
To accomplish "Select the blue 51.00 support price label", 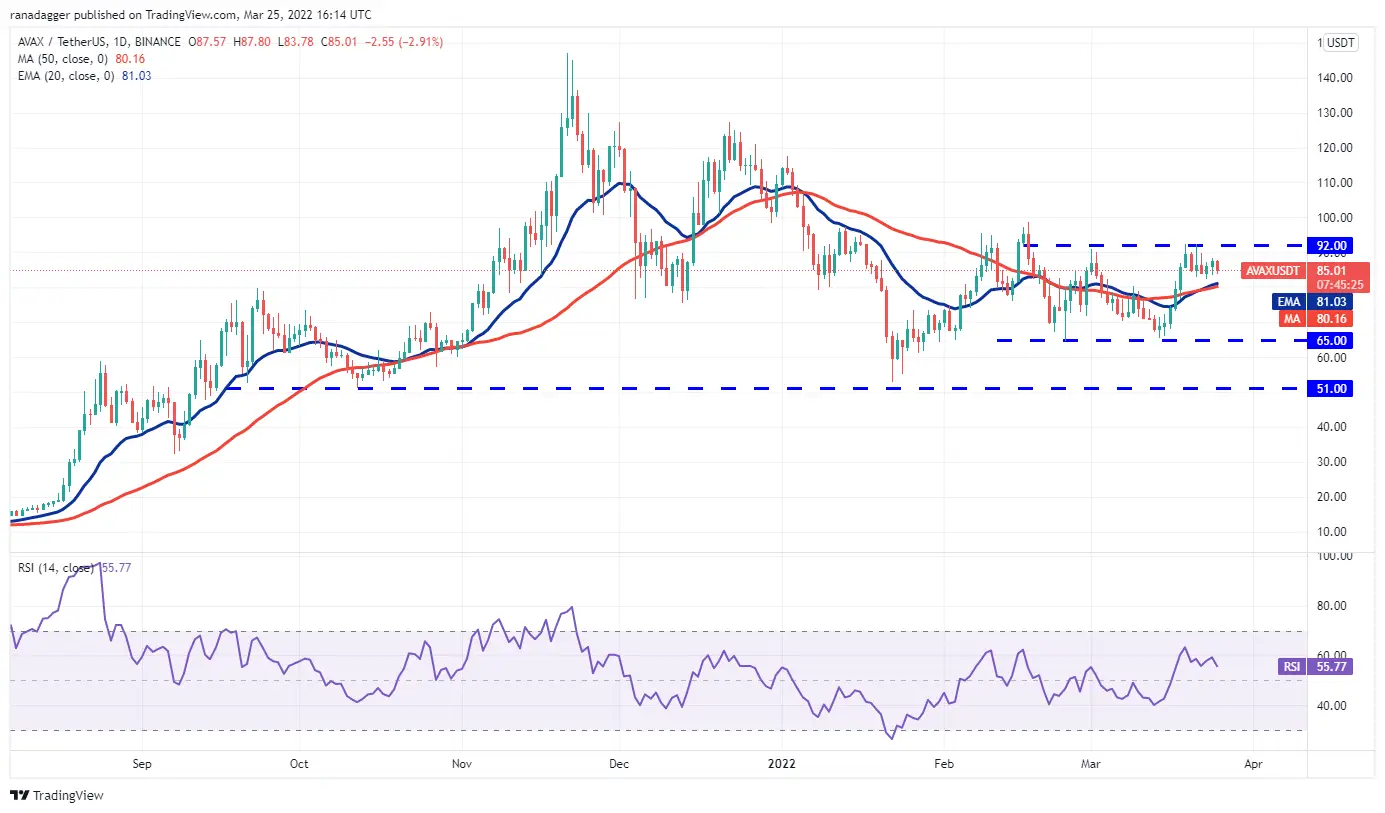I will tap(1332, 389).
